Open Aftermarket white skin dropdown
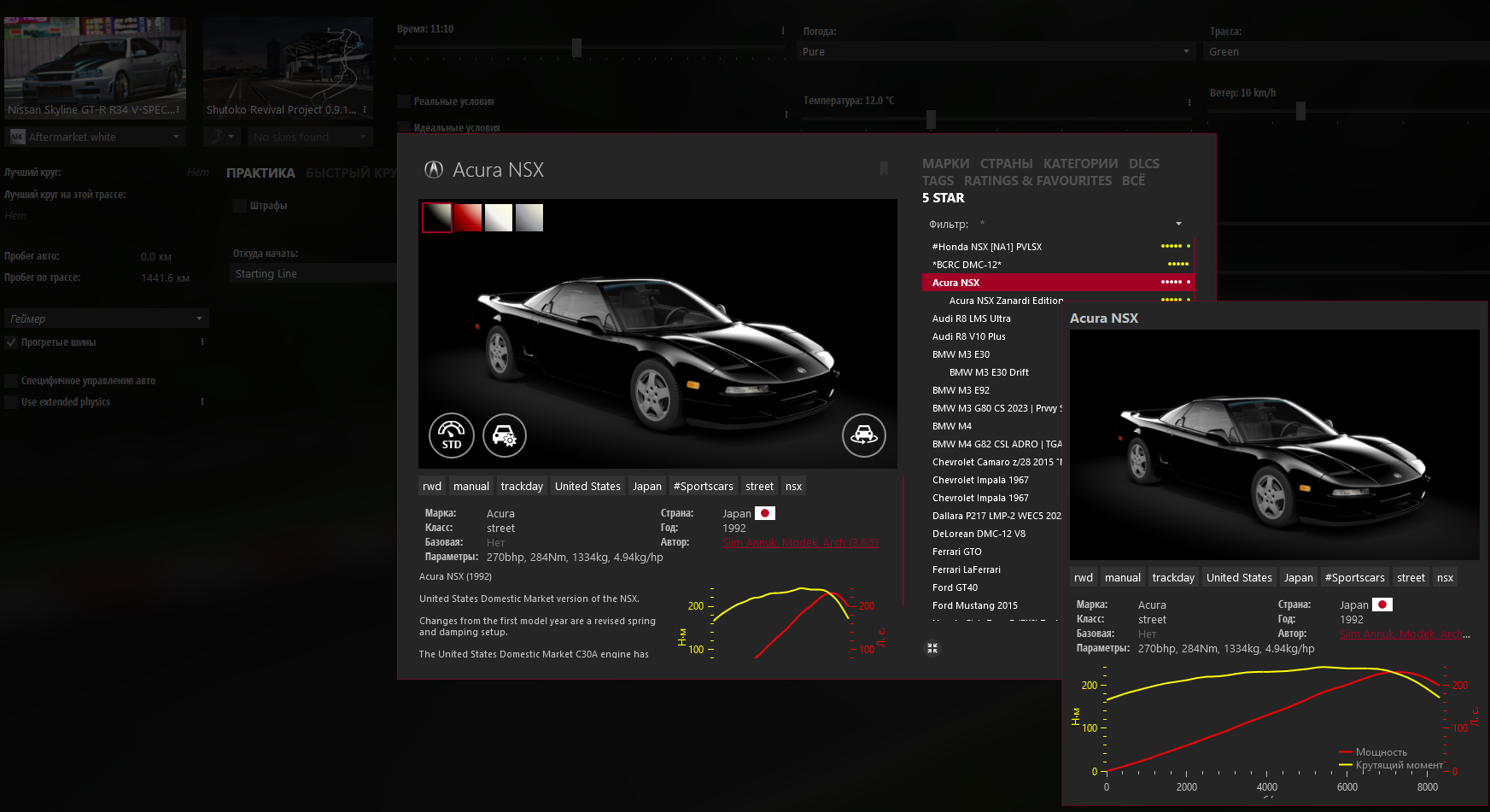 (95, 137)
